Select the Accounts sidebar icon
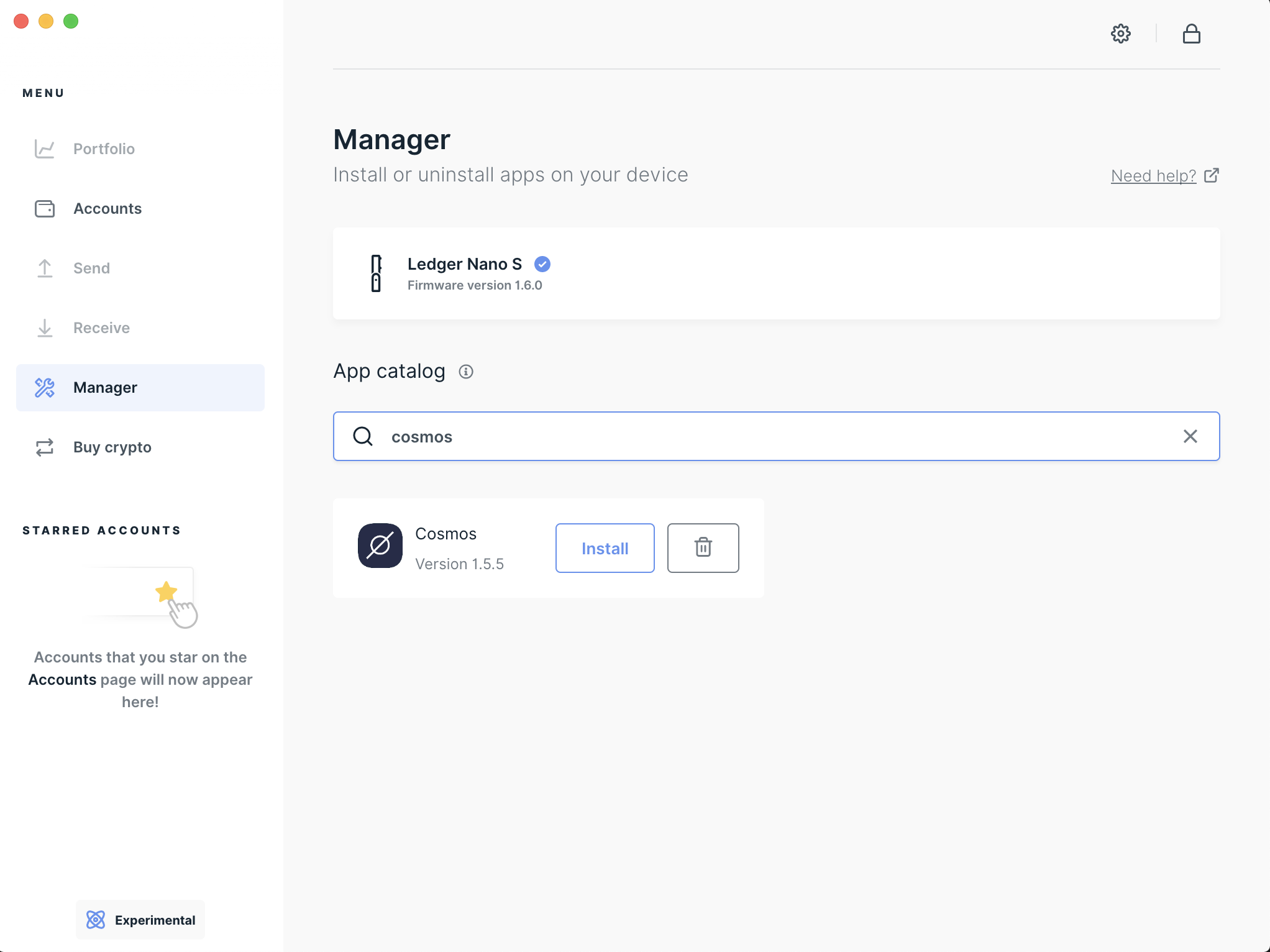The width and height of the screenshot is (1270, 952). point(44,209)
